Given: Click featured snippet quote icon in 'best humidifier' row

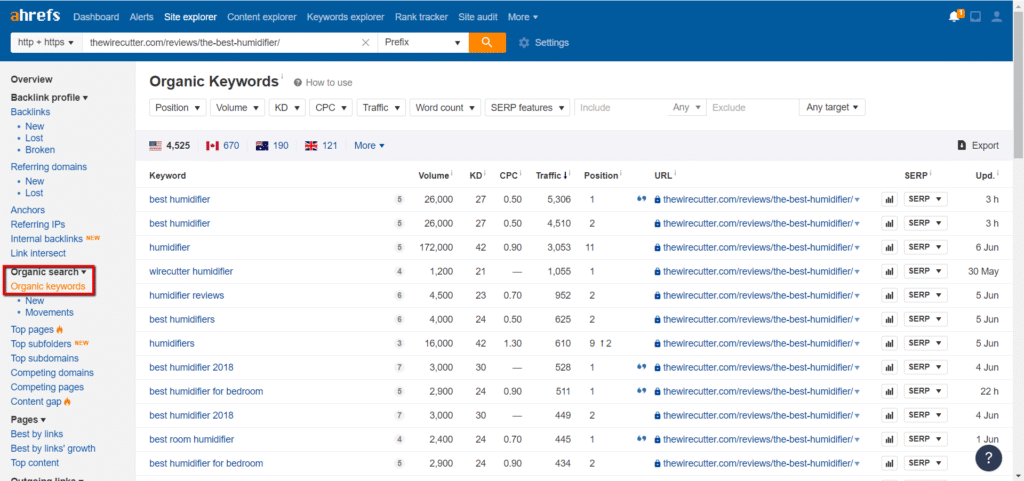Looking at the screenshot, I should pyautogui.click(x=641, y=199).
